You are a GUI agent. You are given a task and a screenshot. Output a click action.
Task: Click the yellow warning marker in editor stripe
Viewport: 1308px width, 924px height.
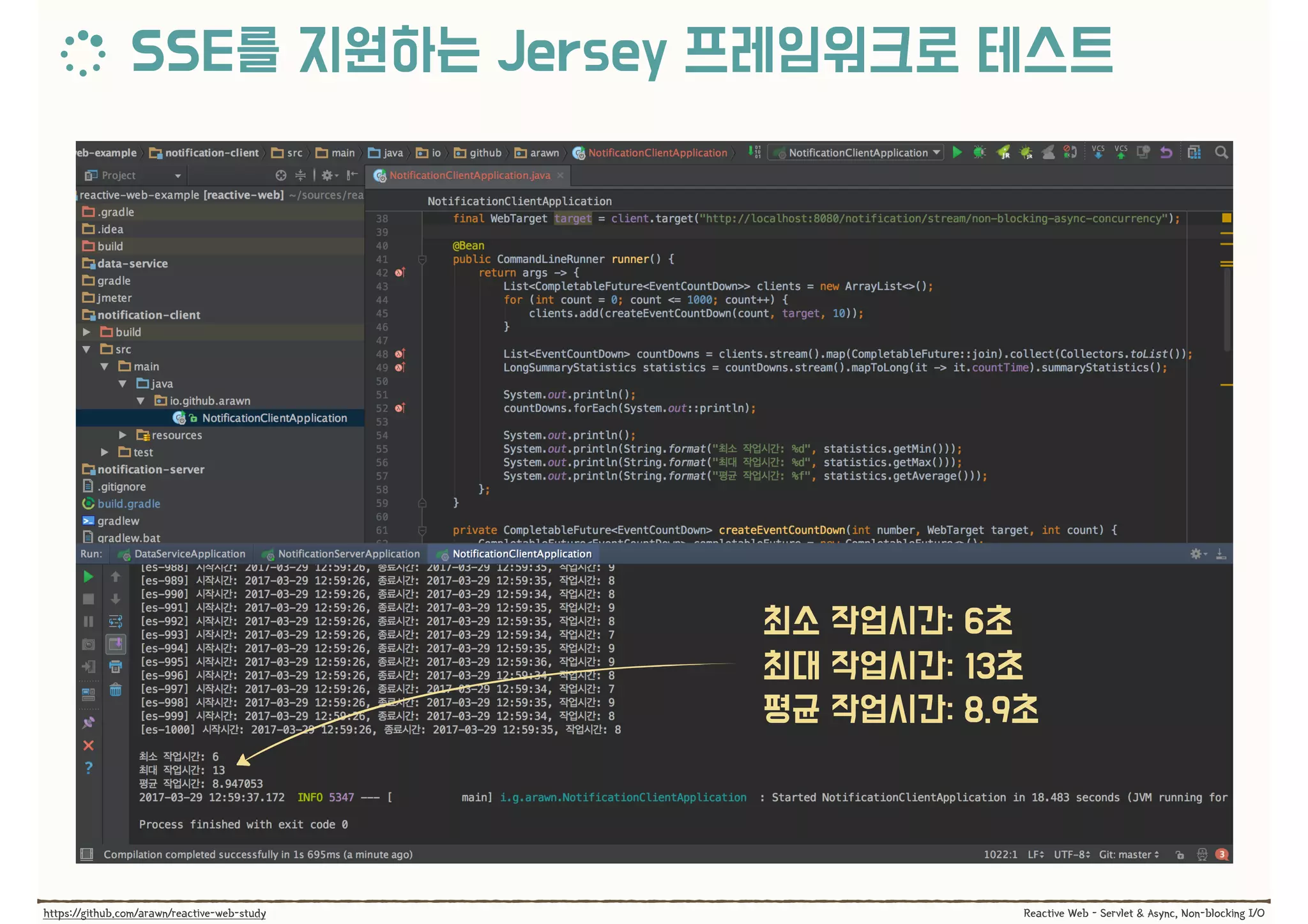[x=1226, y=218]
